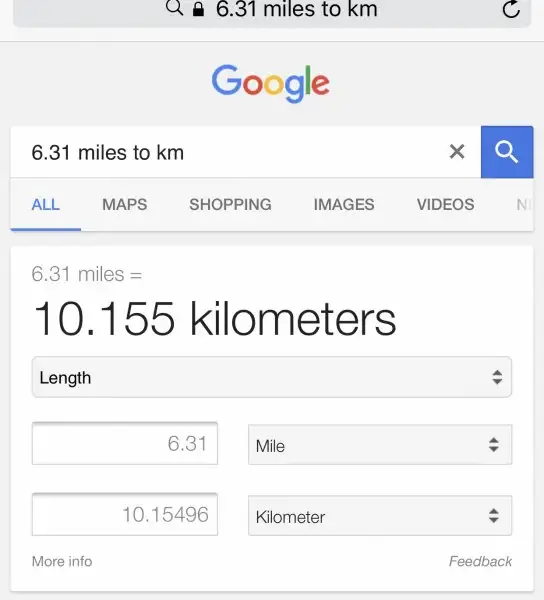Viewport: 544px width, 600px height.
Task: Clear the search query with X icon
Action: (x=457, y=152)
